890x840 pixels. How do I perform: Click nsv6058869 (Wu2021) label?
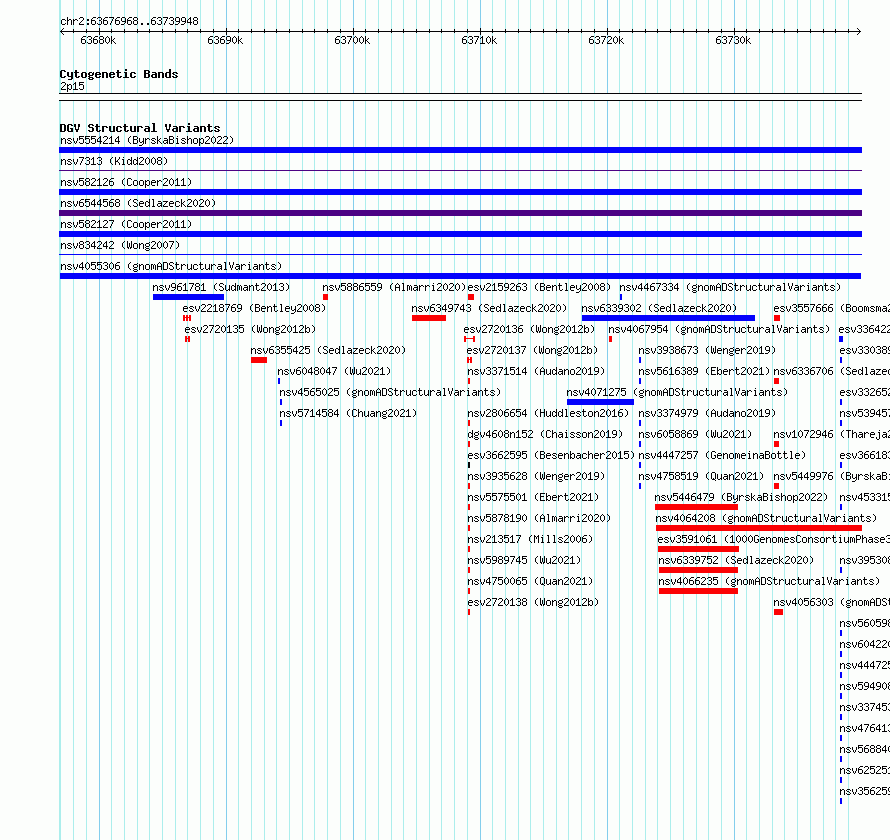[695, 434]
